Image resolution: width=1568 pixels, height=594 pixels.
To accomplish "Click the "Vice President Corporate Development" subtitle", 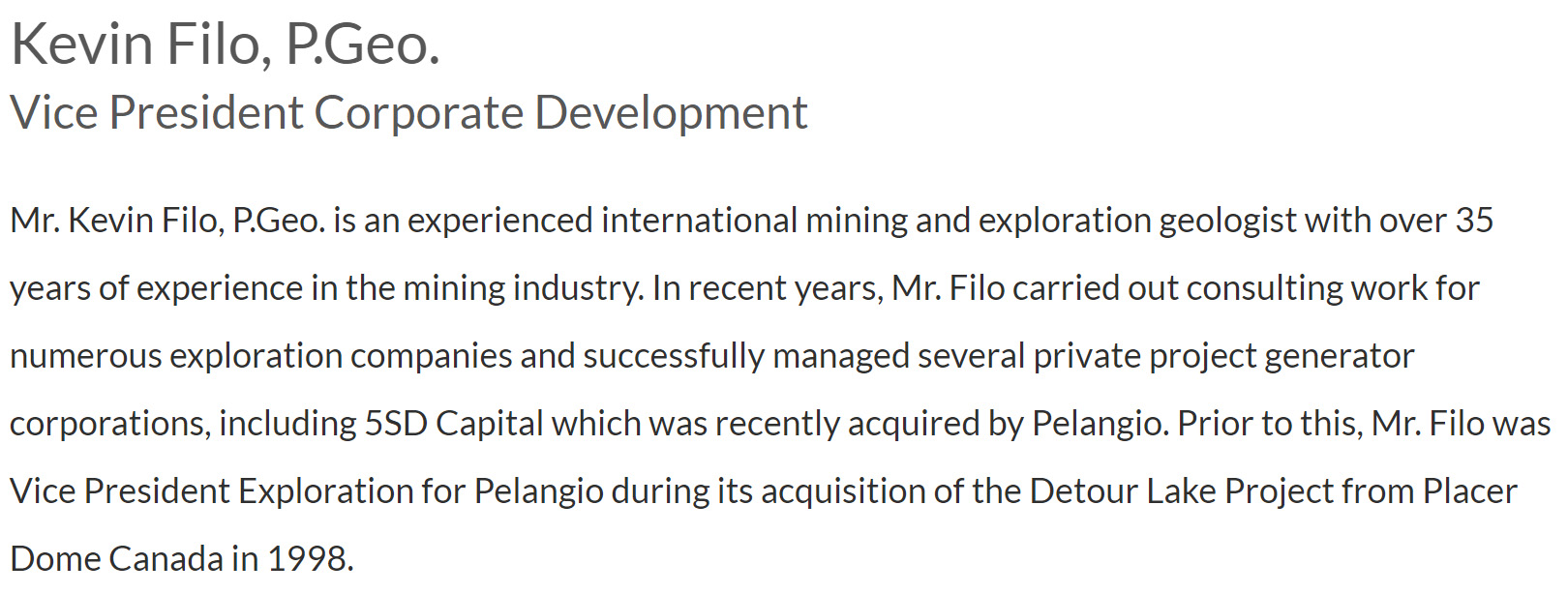I will tap(408, 113).
